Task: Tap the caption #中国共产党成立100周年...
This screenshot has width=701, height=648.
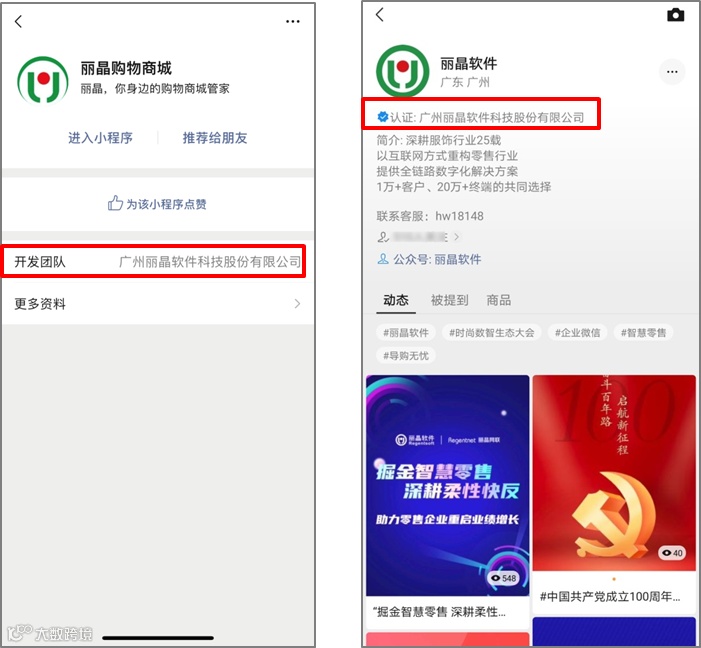Action: (x=610, y=597)
